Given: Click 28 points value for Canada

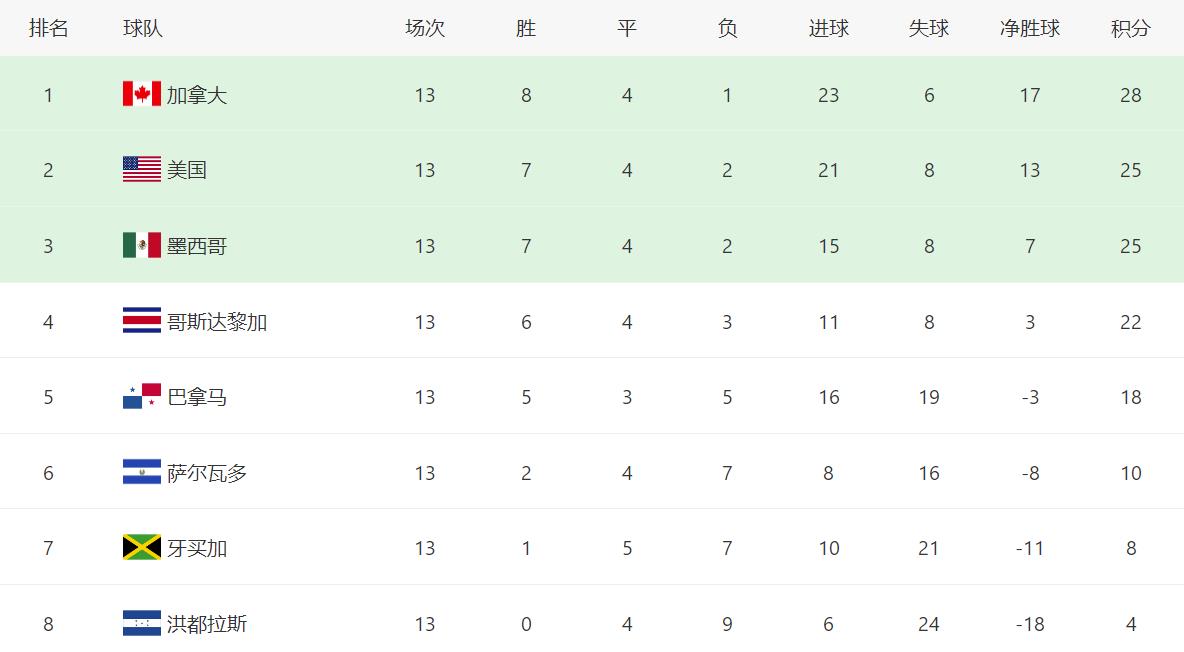Looking at the screenshot, I should pos(1130,95).
